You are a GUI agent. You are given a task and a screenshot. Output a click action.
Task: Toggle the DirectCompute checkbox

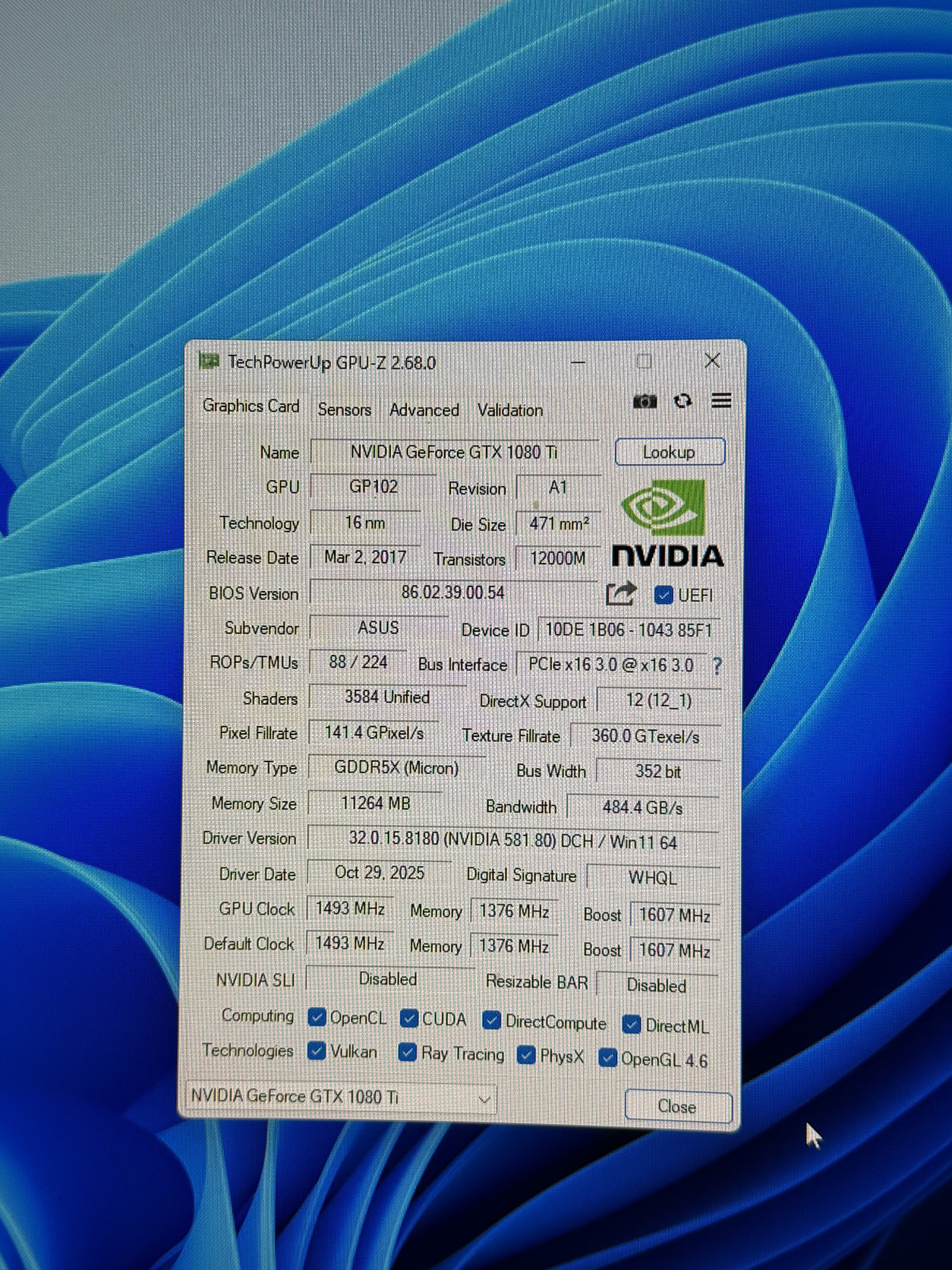491,1021
